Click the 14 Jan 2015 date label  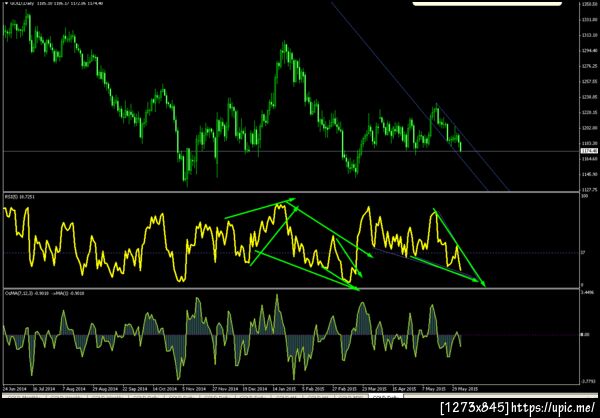(284, 389)
